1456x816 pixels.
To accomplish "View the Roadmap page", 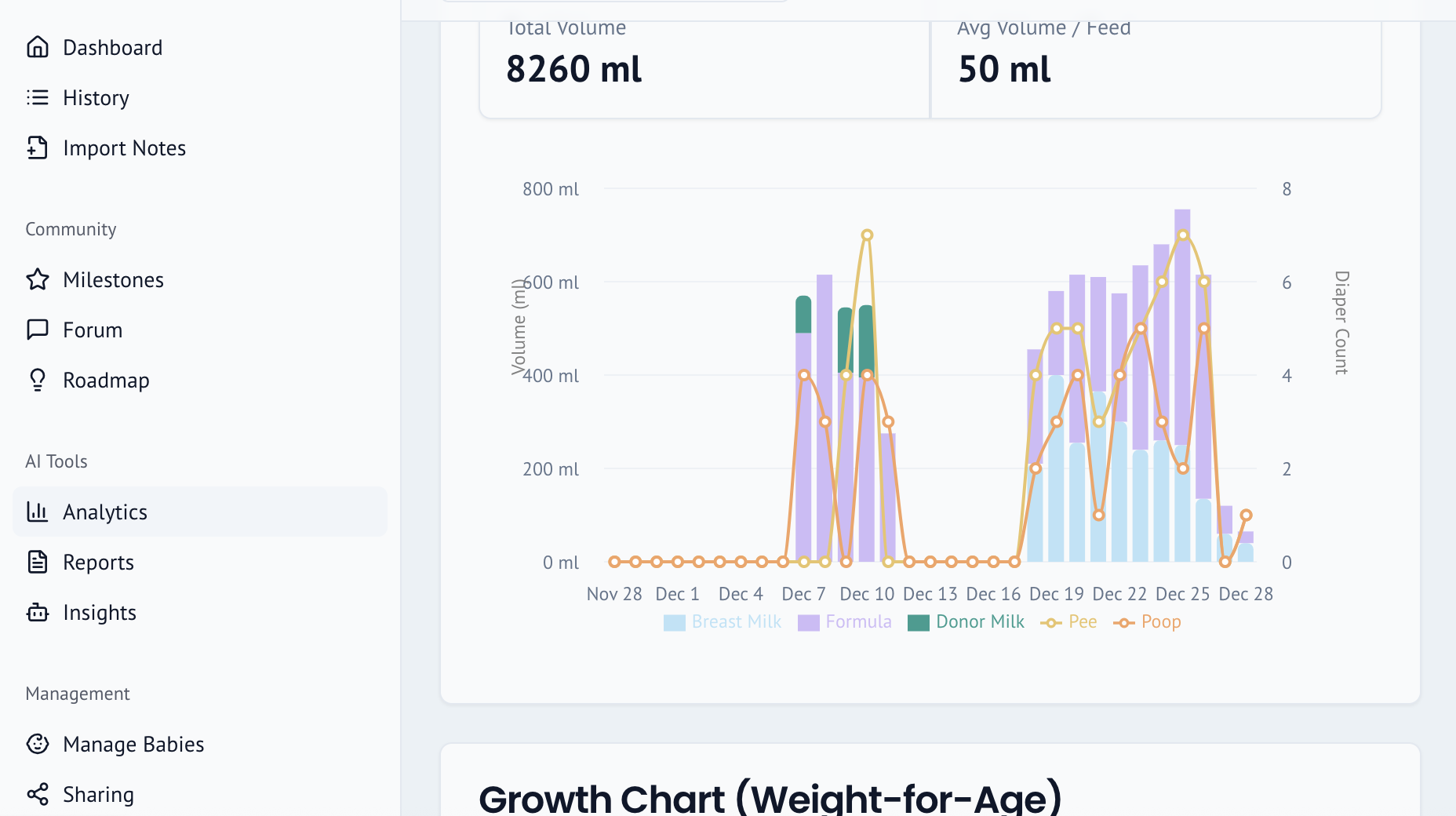I will 200,380.
